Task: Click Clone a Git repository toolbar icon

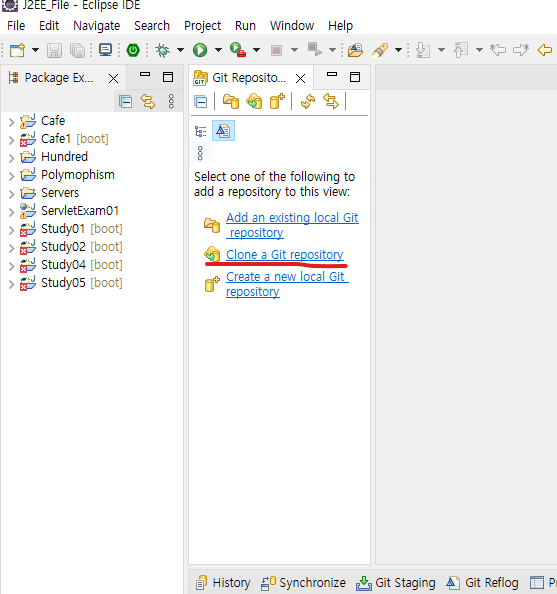Action: [254, 102]
